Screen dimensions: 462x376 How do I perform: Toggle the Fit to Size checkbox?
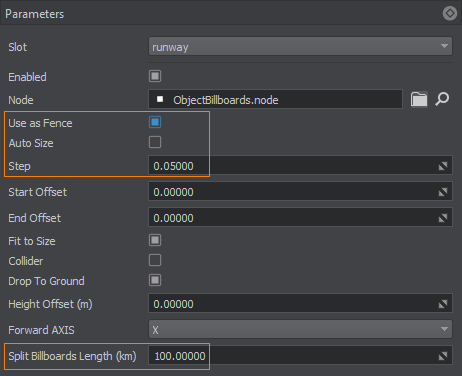pyautogui.click(x=155, y=240)
